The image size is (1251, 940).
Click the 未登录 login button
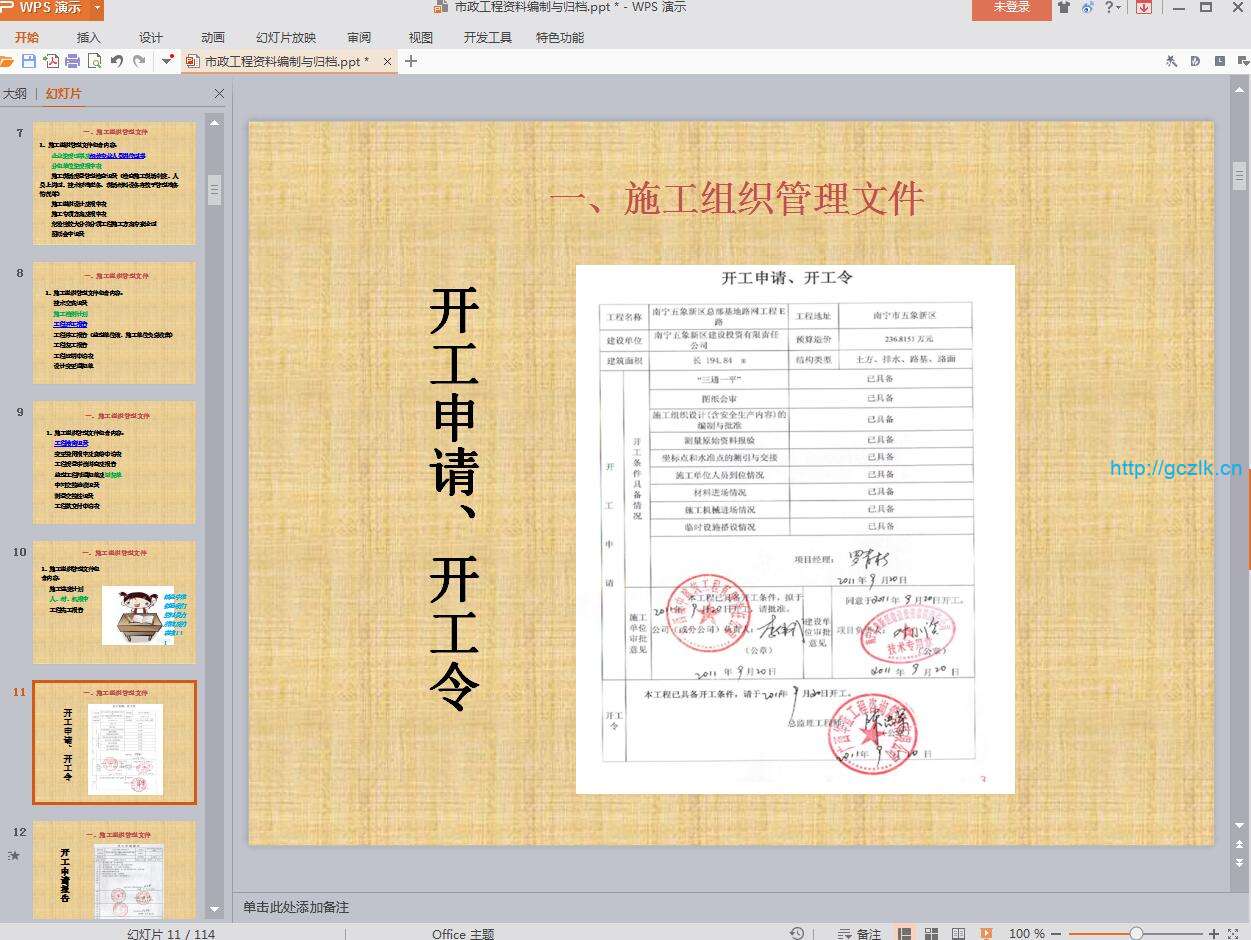[x=1011, y=8]
